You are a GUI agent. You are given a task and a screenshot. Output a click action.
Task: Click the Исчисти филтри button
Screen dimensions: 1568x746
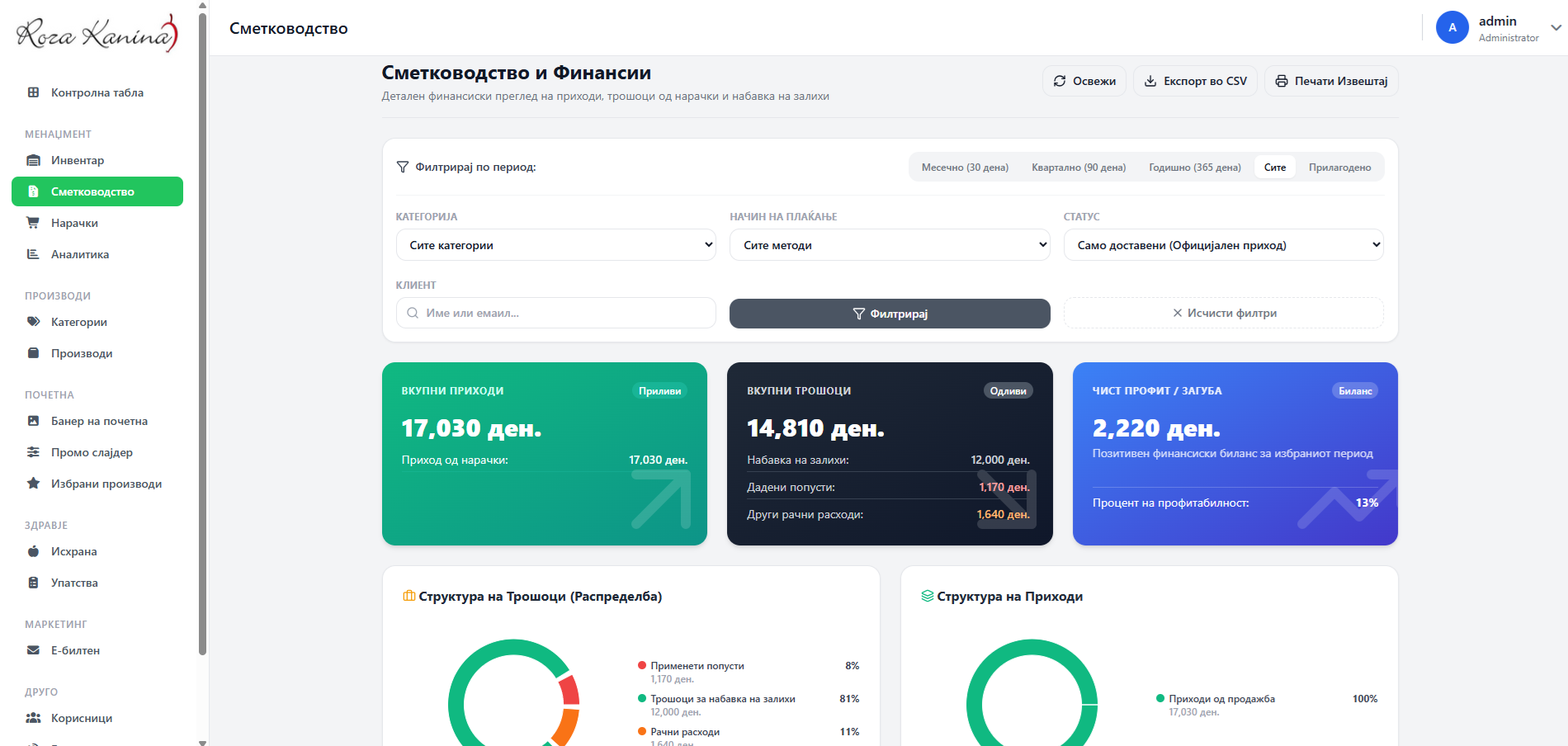[x=1224, y=313]
